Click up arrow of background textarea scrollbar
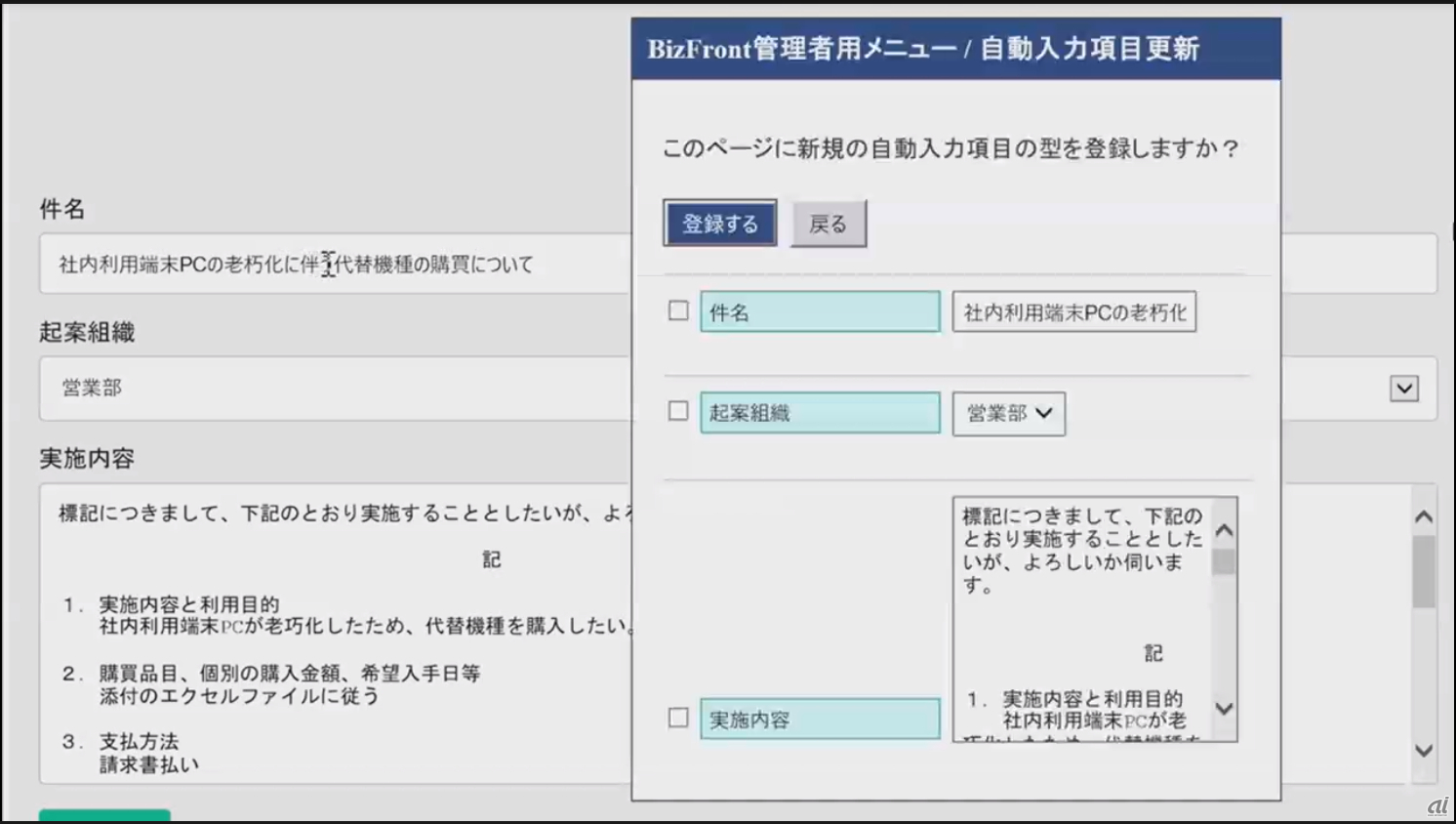Screen dimensions: 1456x824 click(x=1424, y=516)
